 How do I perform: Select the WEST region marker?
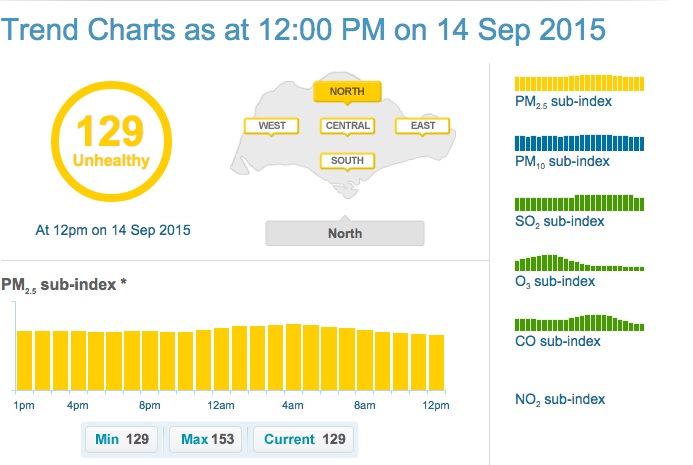click(272, 126)
